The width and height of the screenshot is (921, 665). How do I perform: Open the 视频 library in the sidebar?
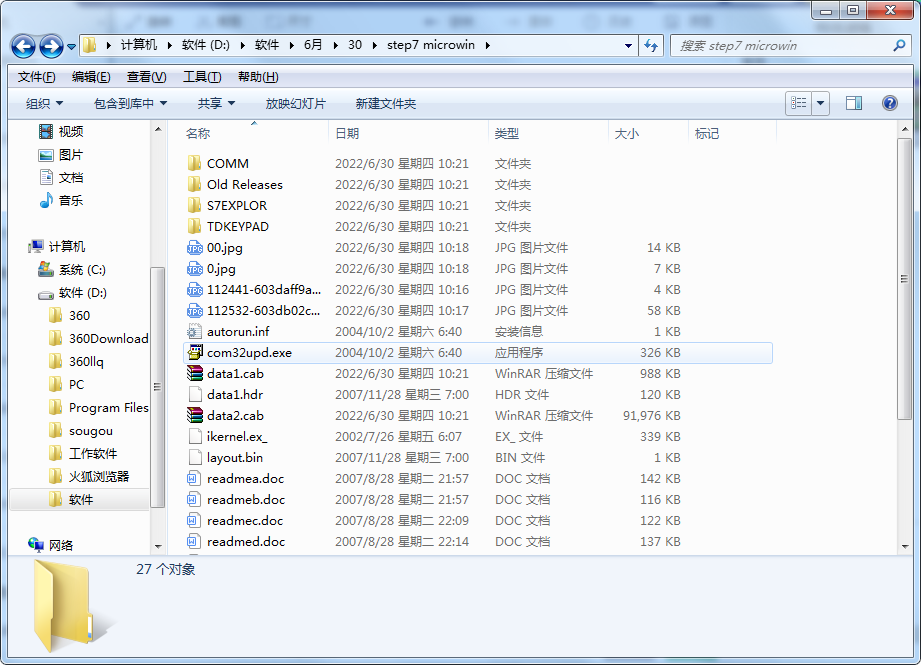pos(61,132)
